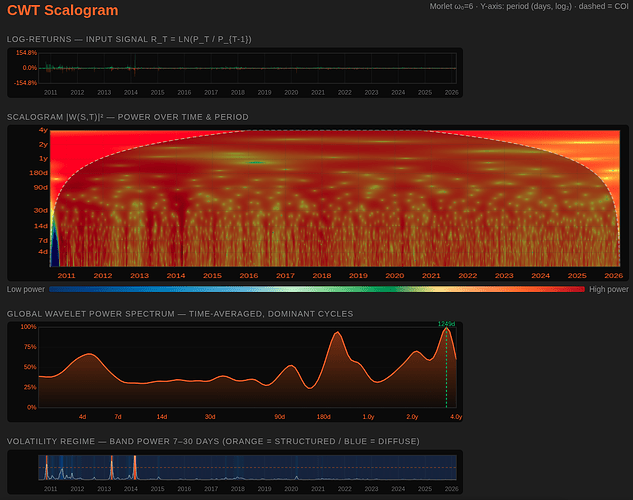Screen dimensions: 633x500
Task: Click 2020 on the log-returns time axis
Action: [291, 92]
